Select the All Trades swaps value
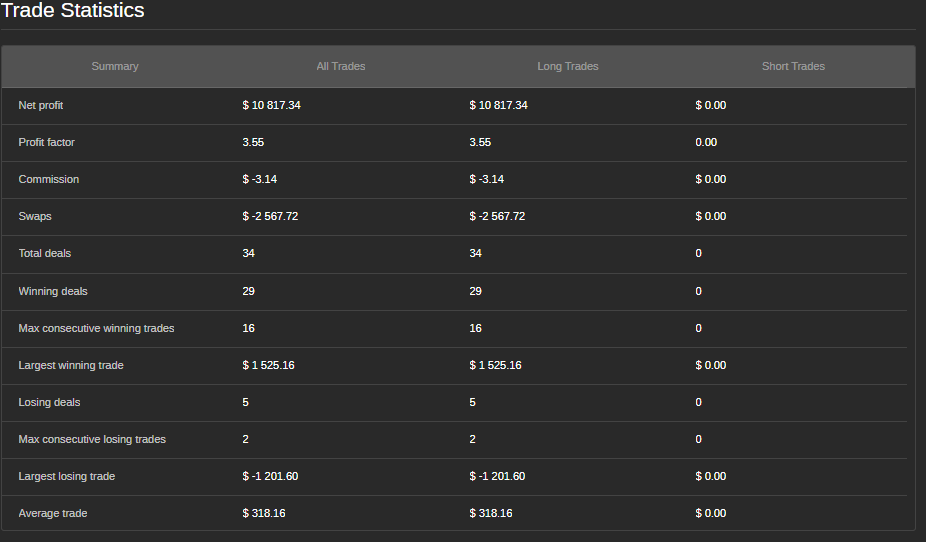Image resolution: width=926 pixels, height=542 pixels. coord(270,216)
